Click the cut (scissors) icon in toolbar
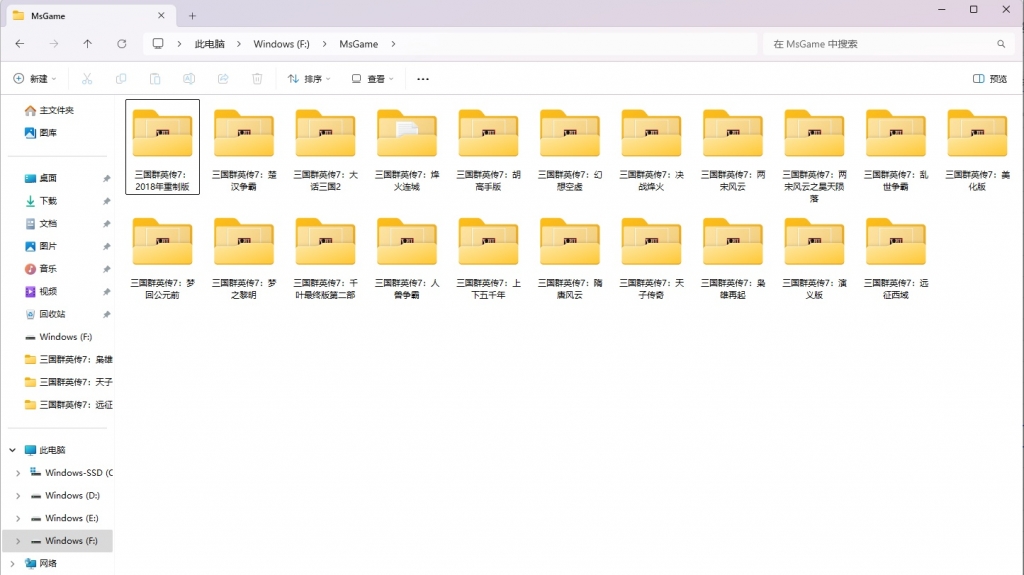 tap(87, 79)
